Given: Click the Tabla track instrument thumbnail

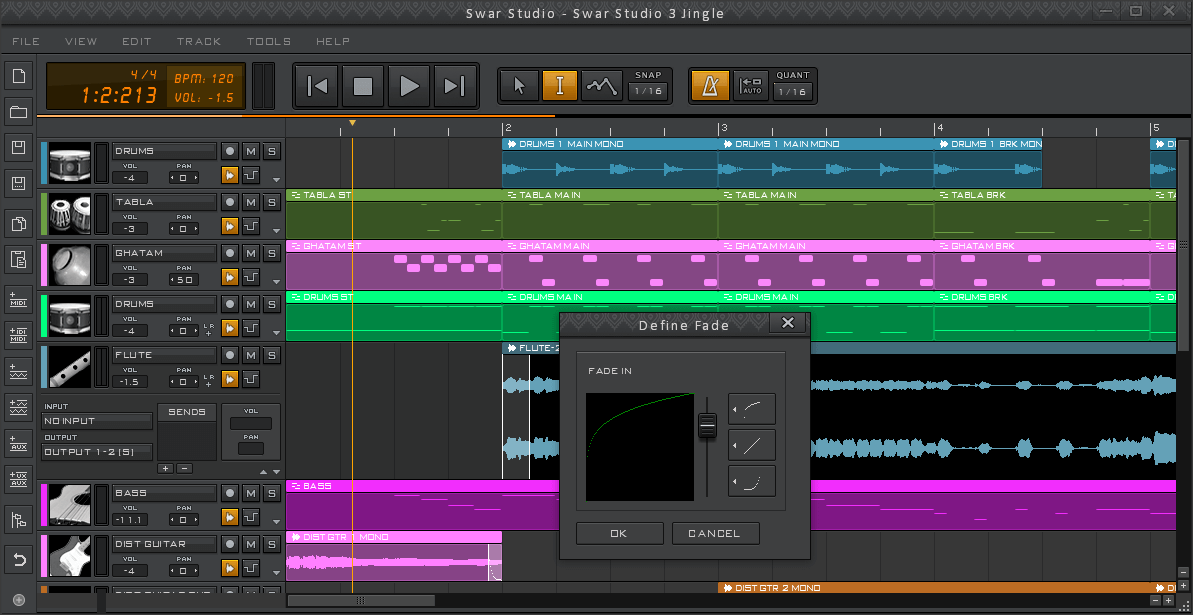Looking at the screenshot, I should tap(70, 215).
